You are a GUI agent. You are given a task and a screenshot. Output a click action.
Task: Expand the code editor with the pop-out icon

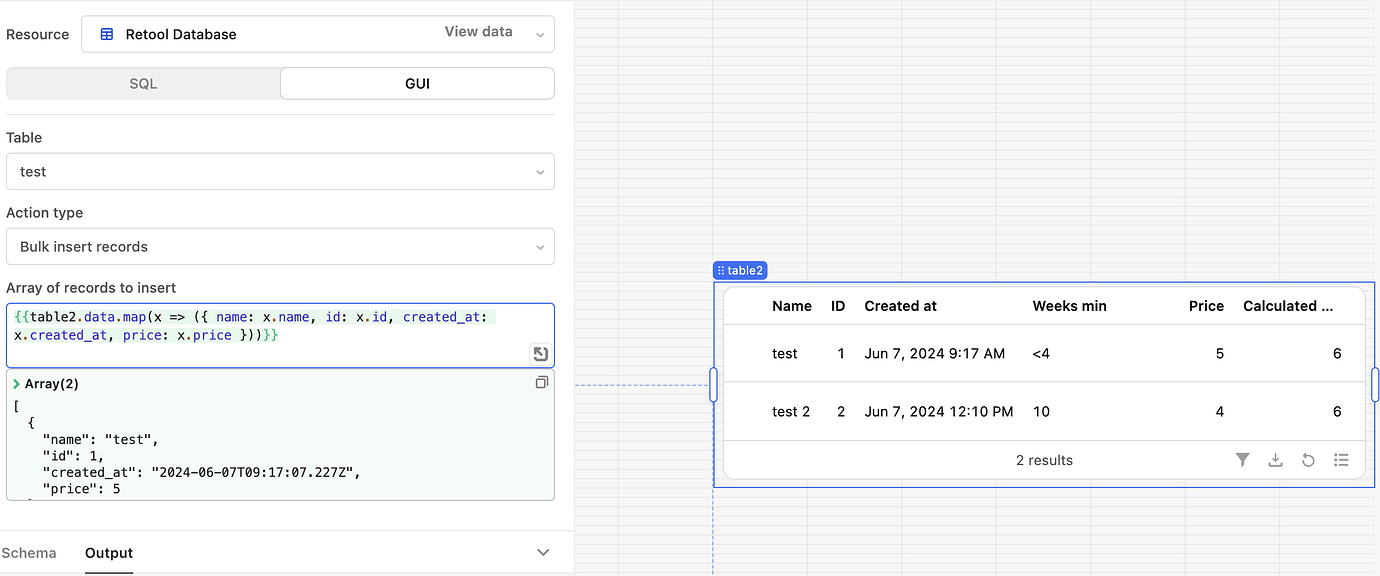(539, 353)
